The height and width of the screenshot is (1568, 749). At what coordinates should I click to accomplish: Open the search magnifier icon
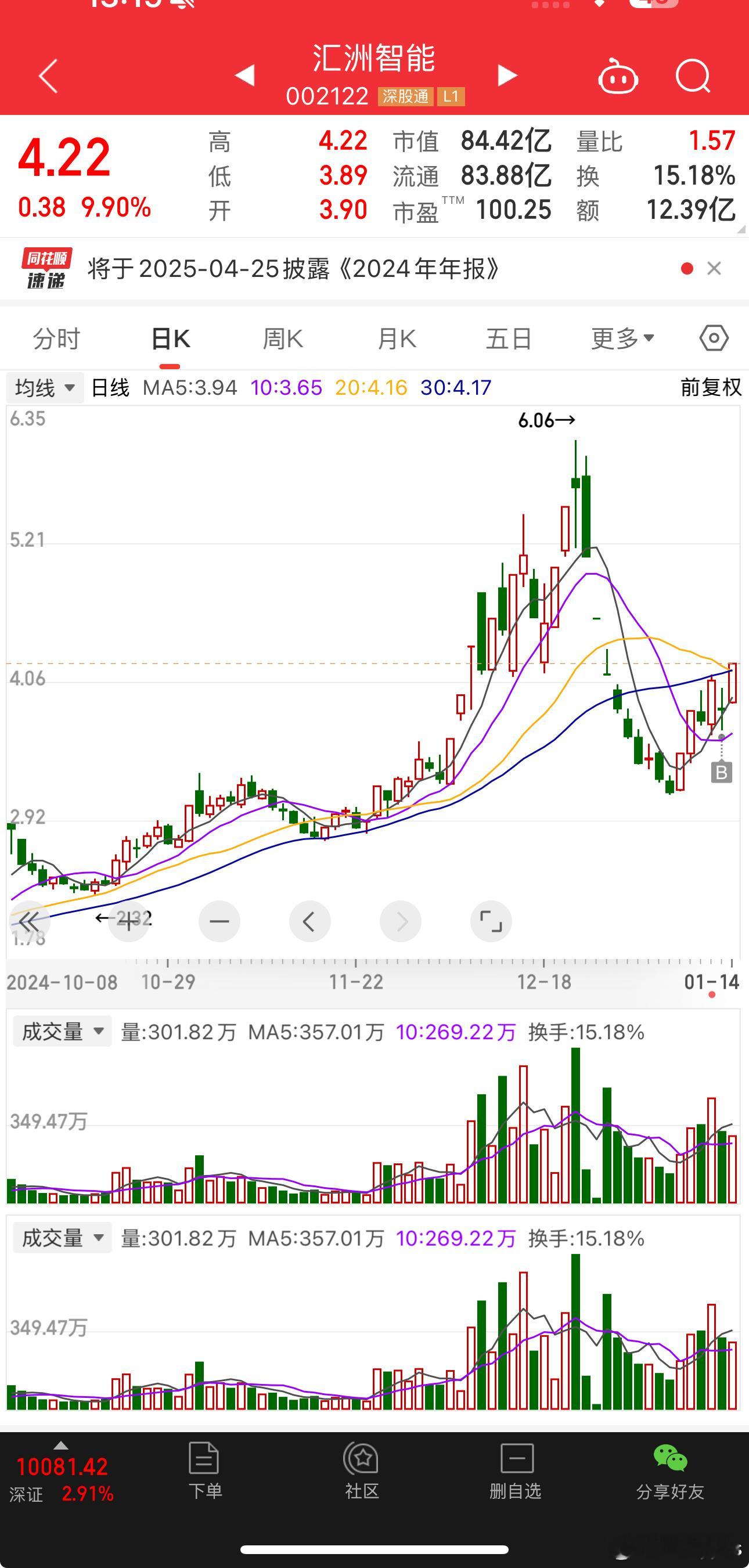point(693,76)
